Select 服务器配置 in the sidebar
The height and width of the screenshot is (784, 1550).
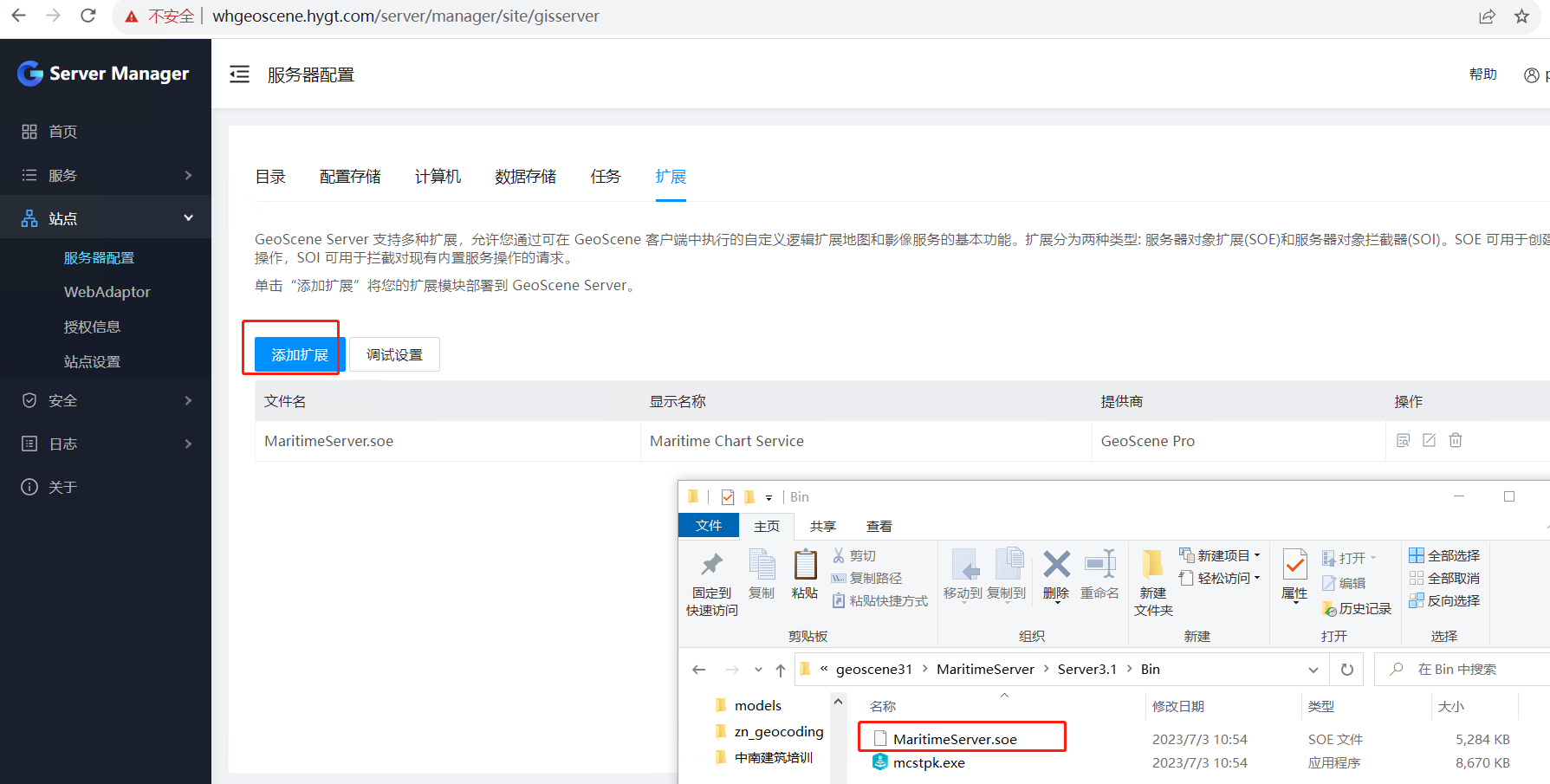[x=99, y=257]
